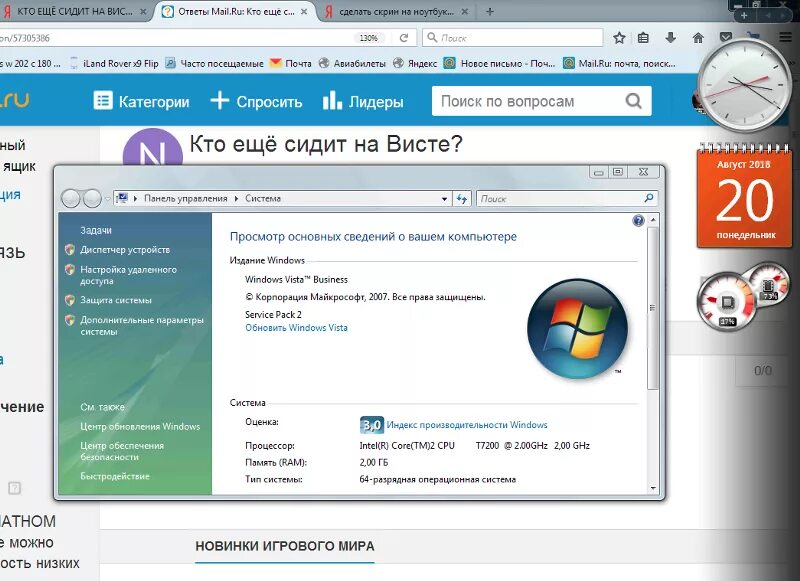The width and height of the screenshot is (800, 581).
Task: Open 'Диспетчер устройств' task
Action: coord(124,250)
